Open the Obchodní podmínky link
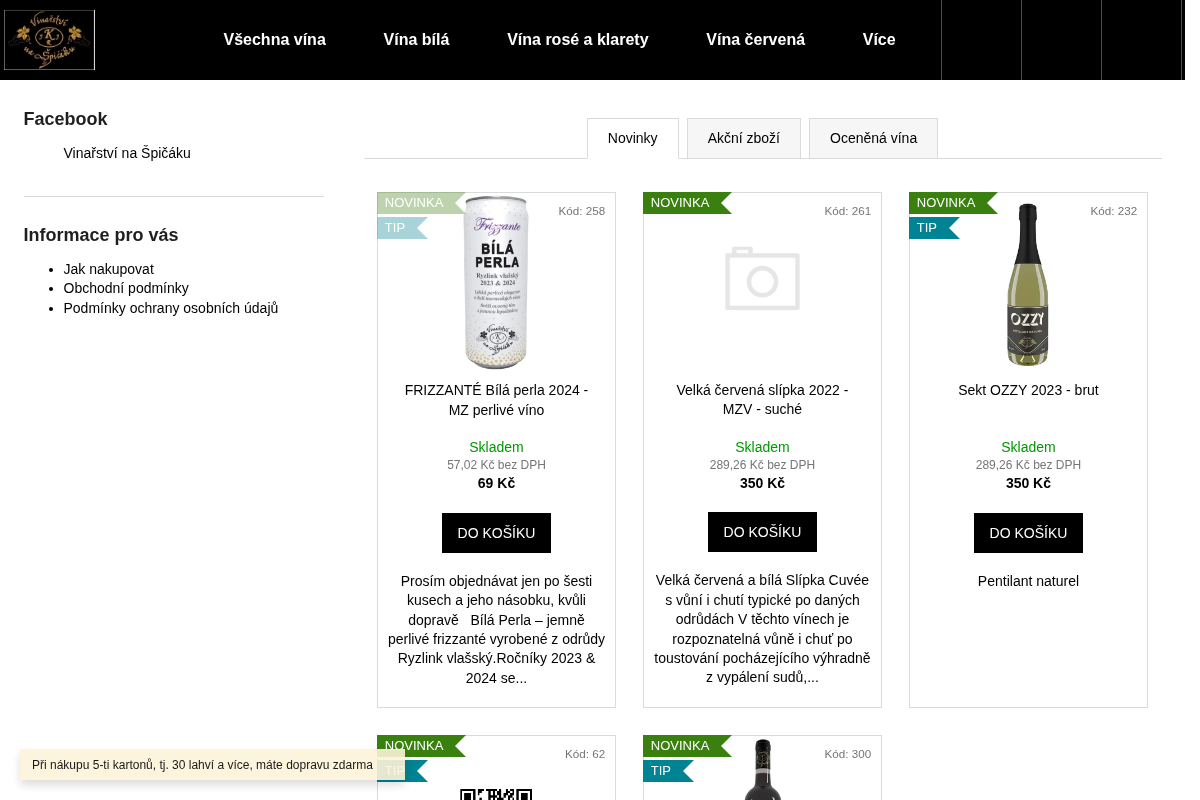This screenshot has width=1200, height=800. pyautogui.click(x=126, y=288)
